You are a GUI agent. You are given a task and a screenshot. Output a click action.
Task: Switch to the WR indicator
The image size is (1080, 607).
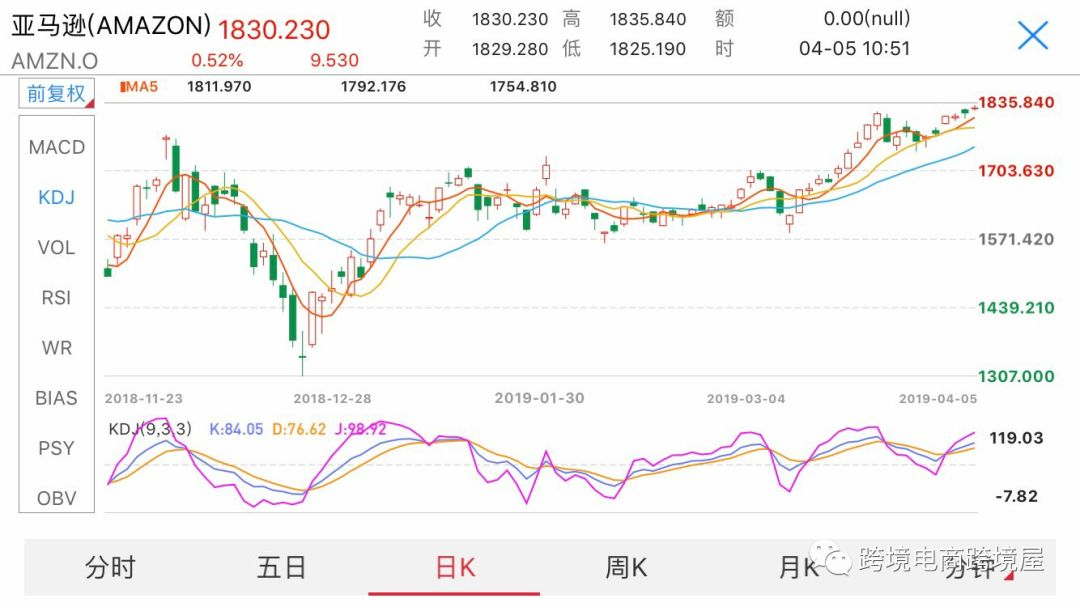57,348
